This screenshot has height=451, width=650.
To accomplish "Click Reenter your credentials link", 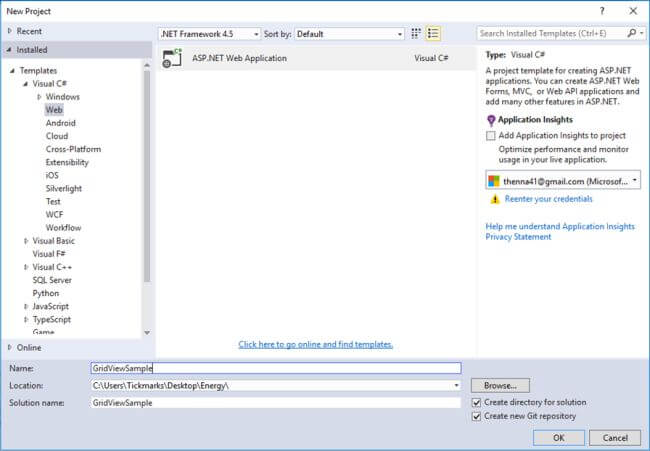I will pos(548,199).
